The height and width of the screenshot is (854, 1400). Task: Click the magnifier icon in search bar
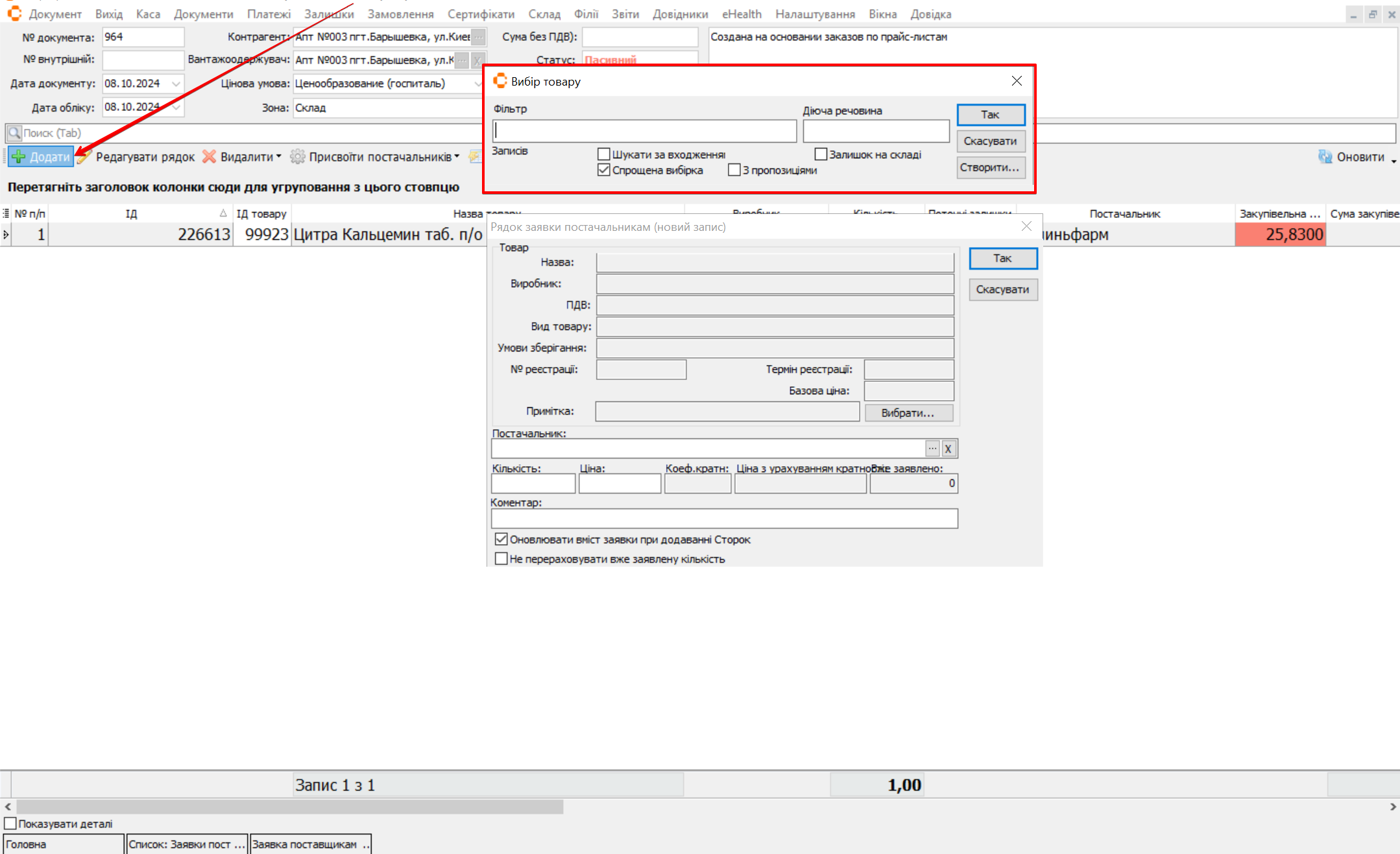click(x=14, y=133)
